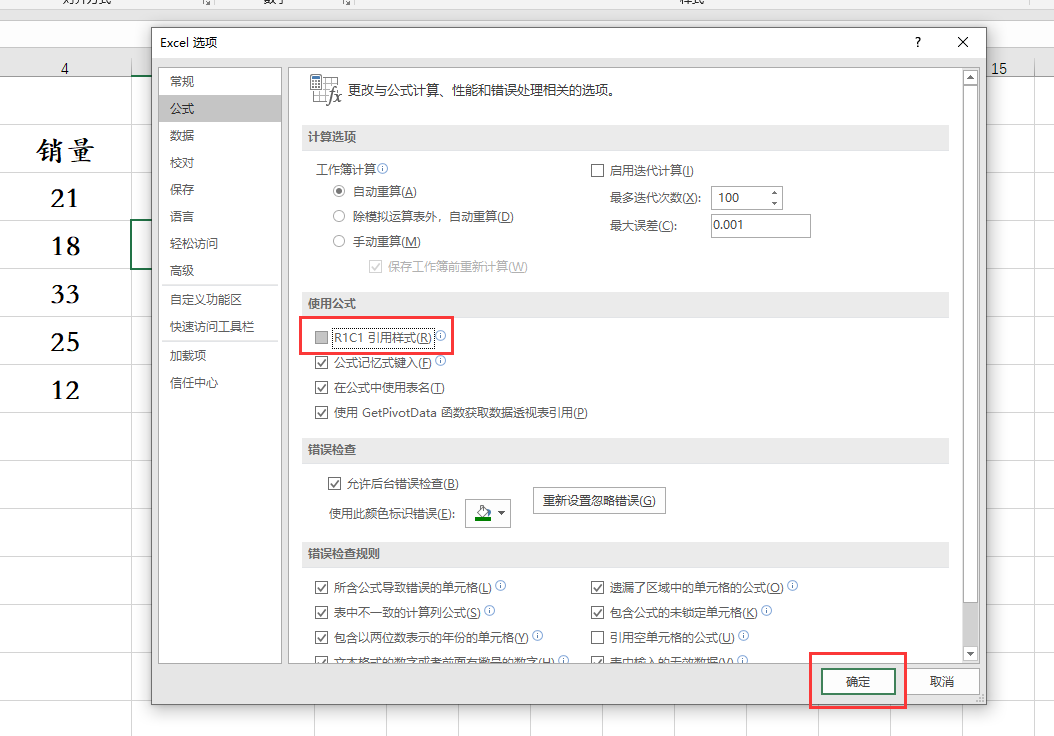Open the 数据 options category
Viewport: 1054px width, 736px height.
[x=220, y=135]
